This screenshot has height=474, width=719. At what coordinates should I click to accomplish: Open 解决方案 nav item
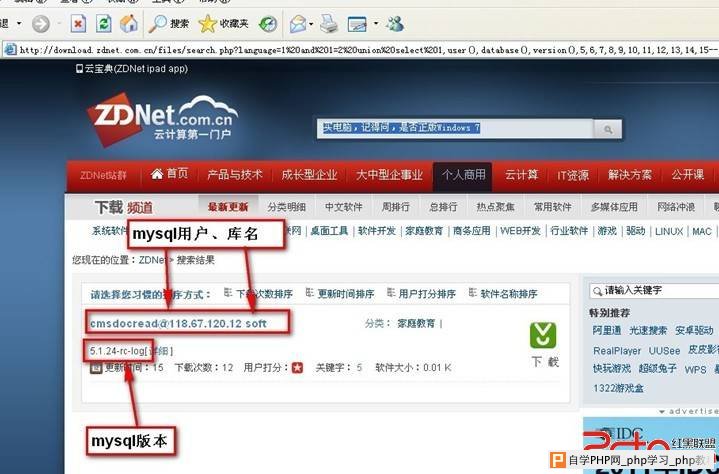point(630,175)
